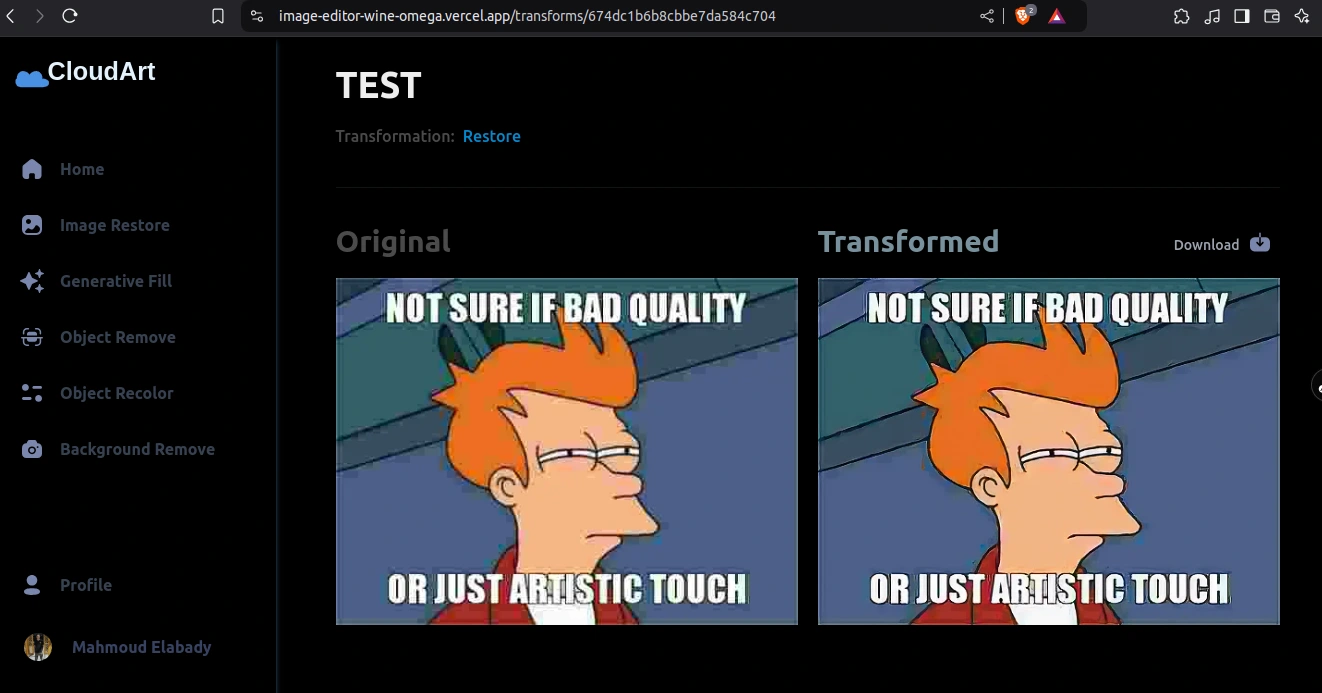Click the browser share icon
The height and width of the screenshot is (693, 1322).
pos(987,16)
